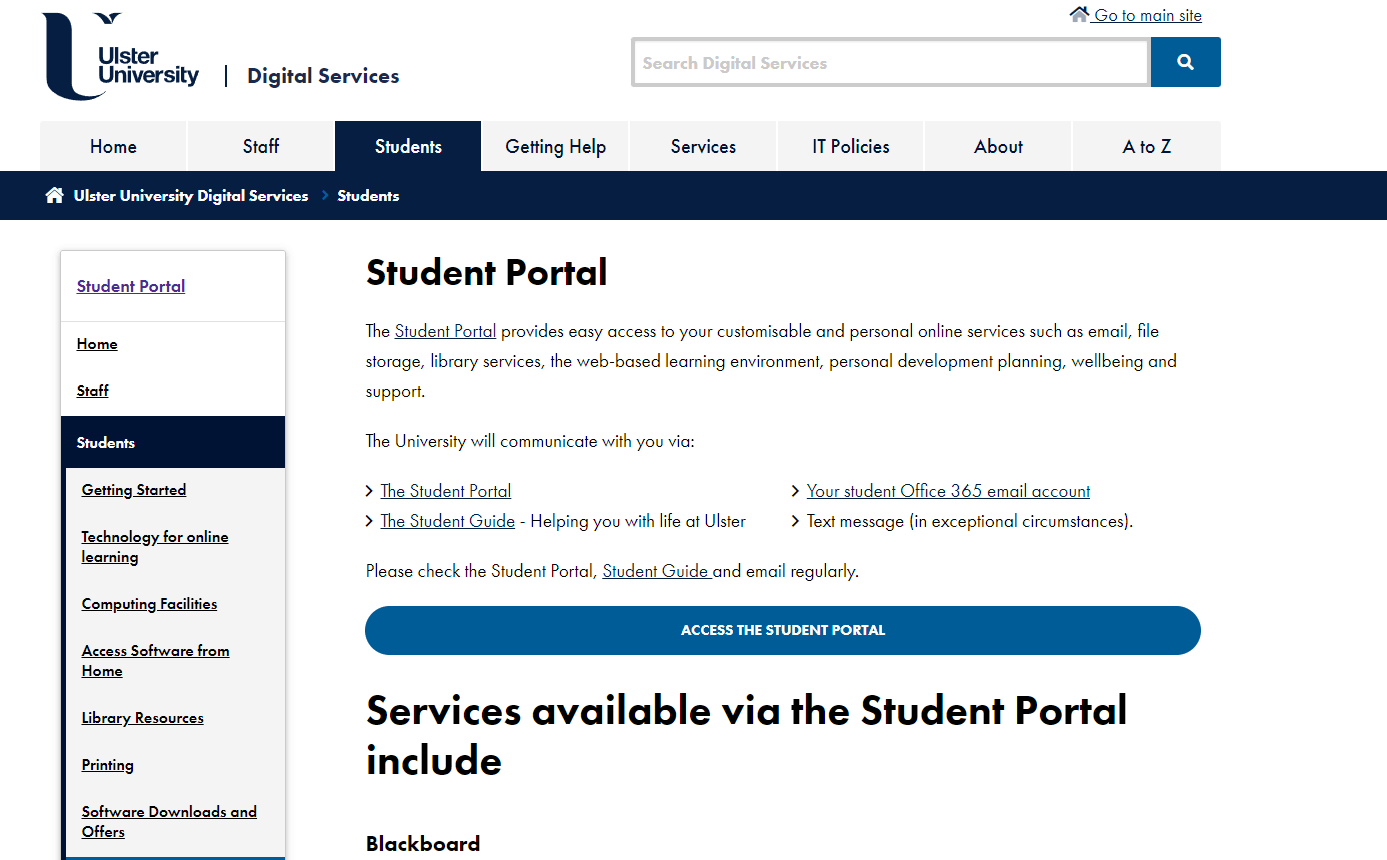Select the Students navigation tab
Viewport: 1387px width, 860px height.
tap(408, 146)
